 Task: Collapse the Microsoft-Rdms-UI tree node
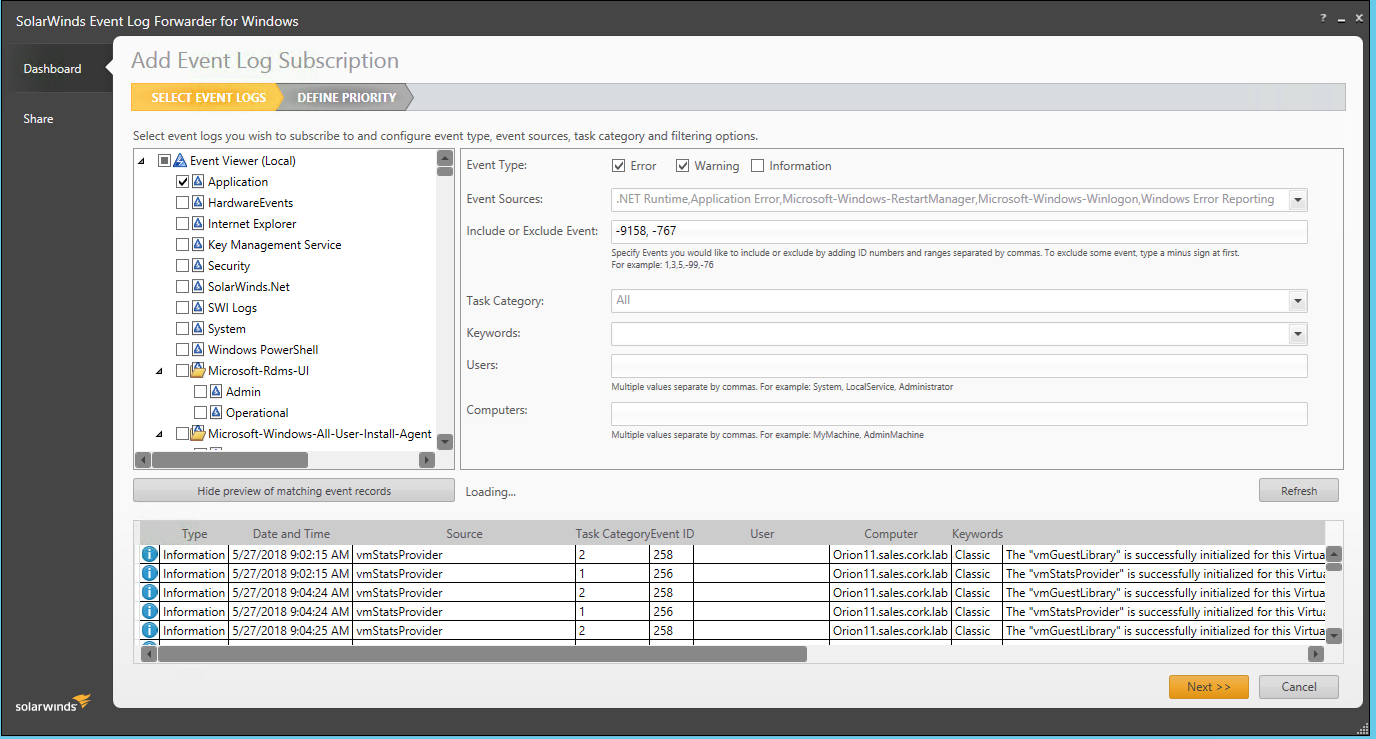click(160, 371)
